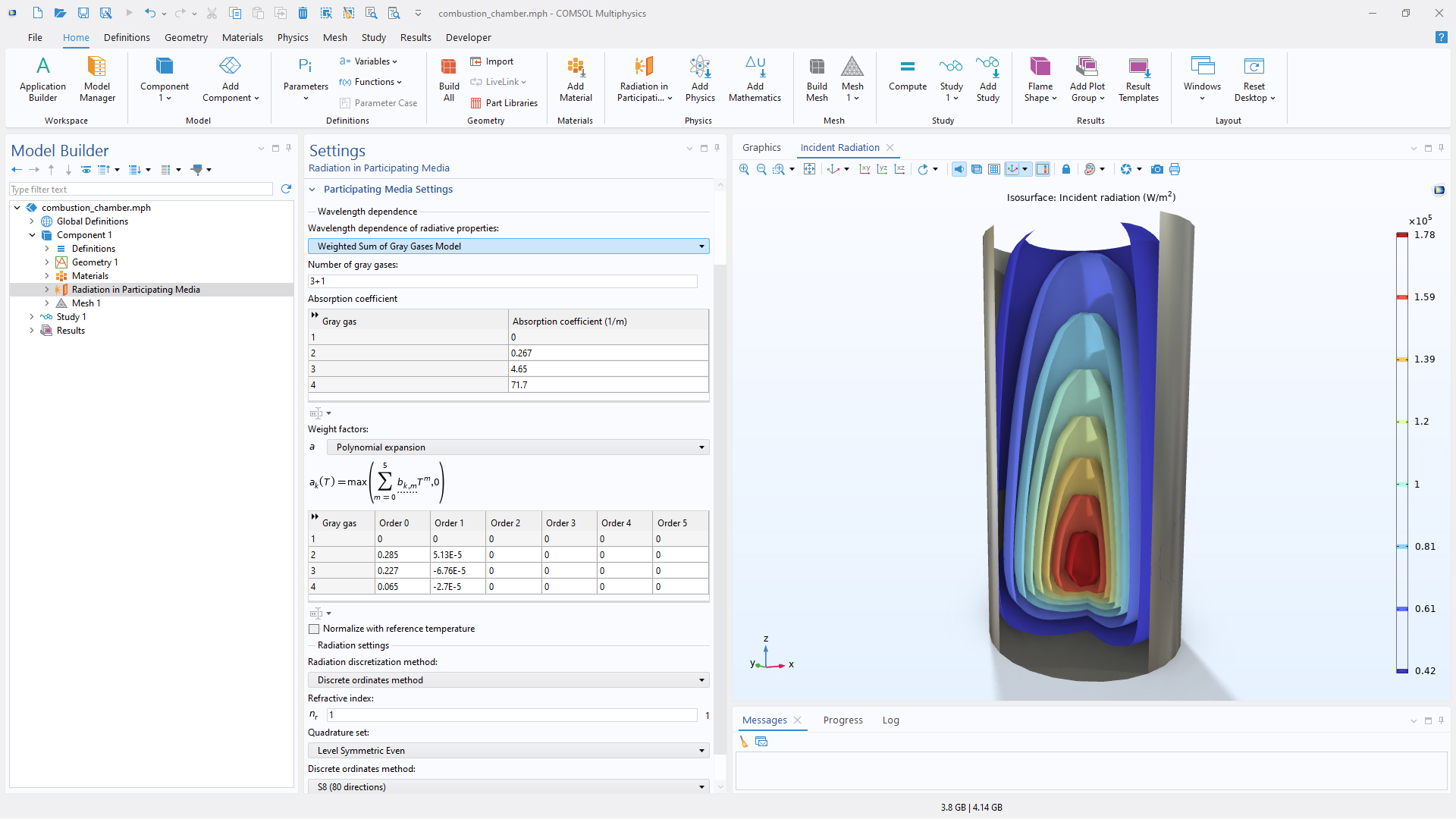
Task: Open Application Builder
Action: (x=42, y=79)
